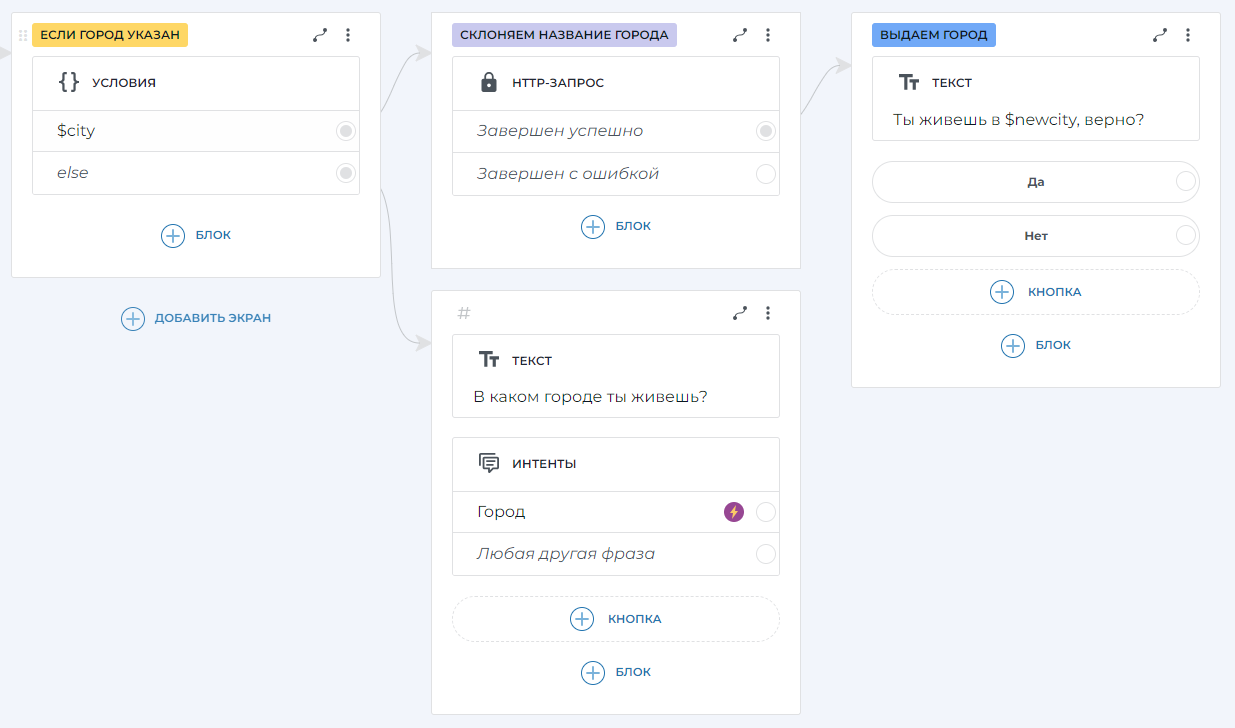Click ДОБАВИТЬ ЭКРАН to add a screen
The height and width of the screenshot is (728, 1235).
[x=197, y=318]
